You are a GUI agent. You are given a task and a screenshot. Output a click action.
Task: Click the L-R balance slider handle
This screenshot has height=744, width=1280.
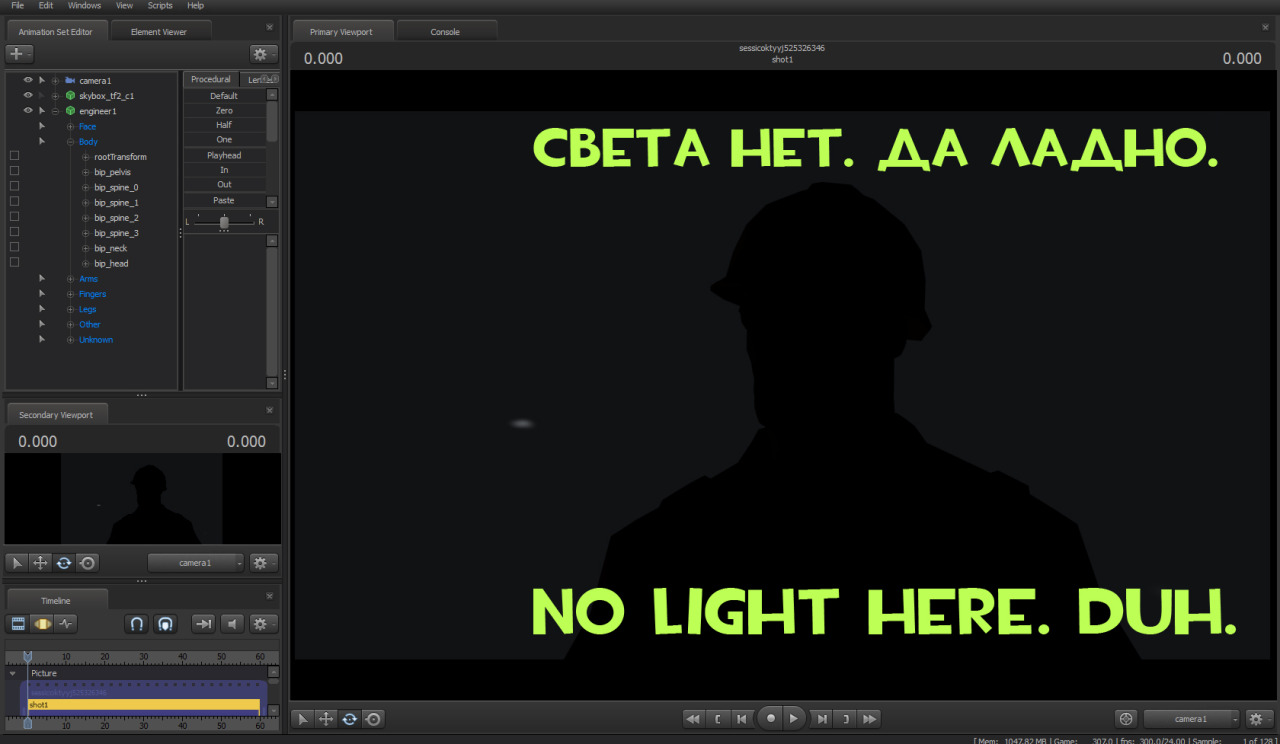224,221
